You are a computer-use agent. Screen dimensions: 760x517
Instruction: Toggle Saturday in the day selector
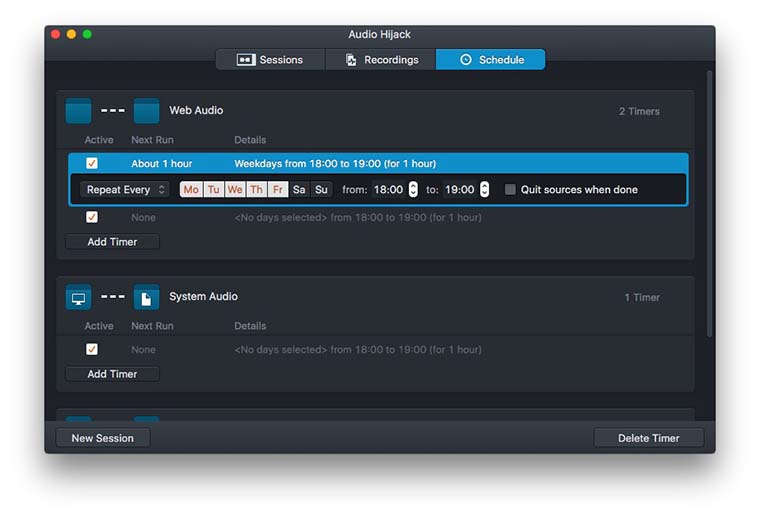[x=299, y=190]
